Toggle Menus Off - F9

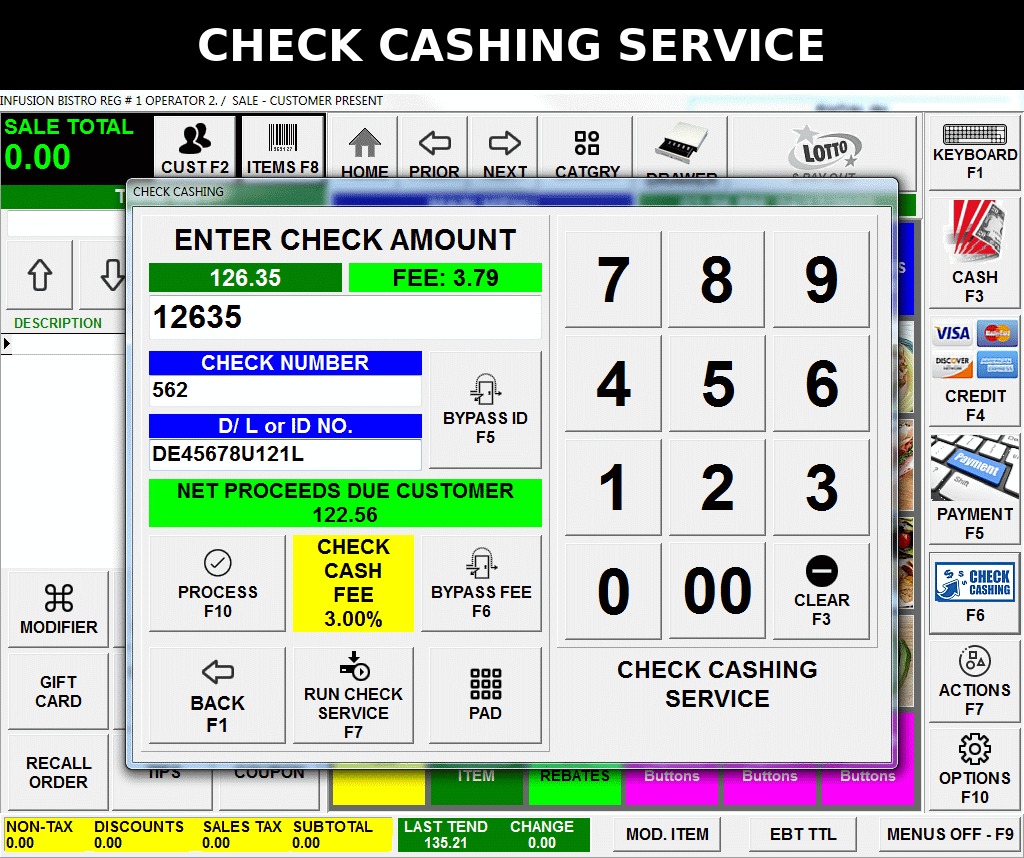pos(949,834)
